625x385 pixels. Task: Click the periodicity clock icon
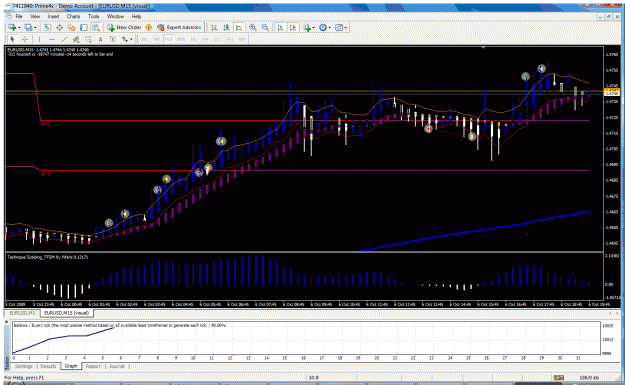323,27
